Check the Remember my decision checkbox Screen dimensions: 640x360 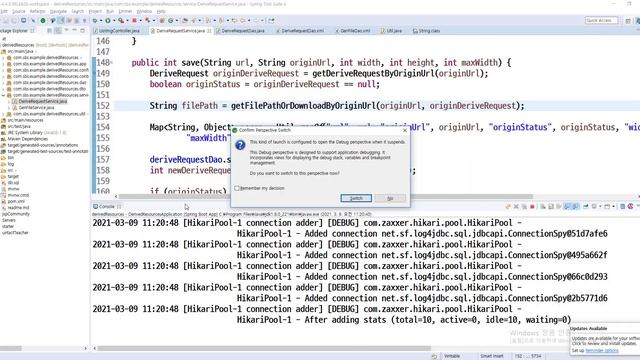(x=237, y=188)
